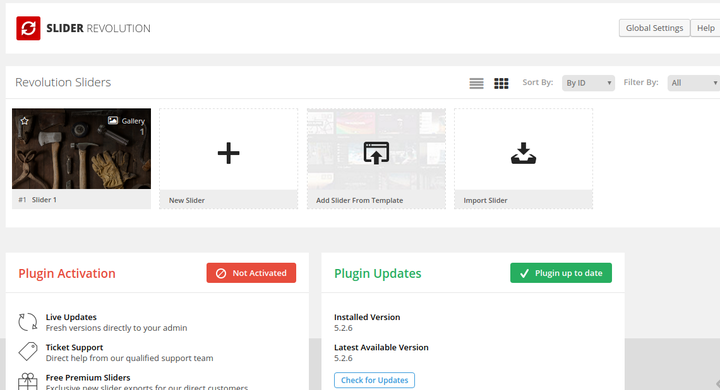
Task: Switch to grid view icon
Action: tap(501, 83)
